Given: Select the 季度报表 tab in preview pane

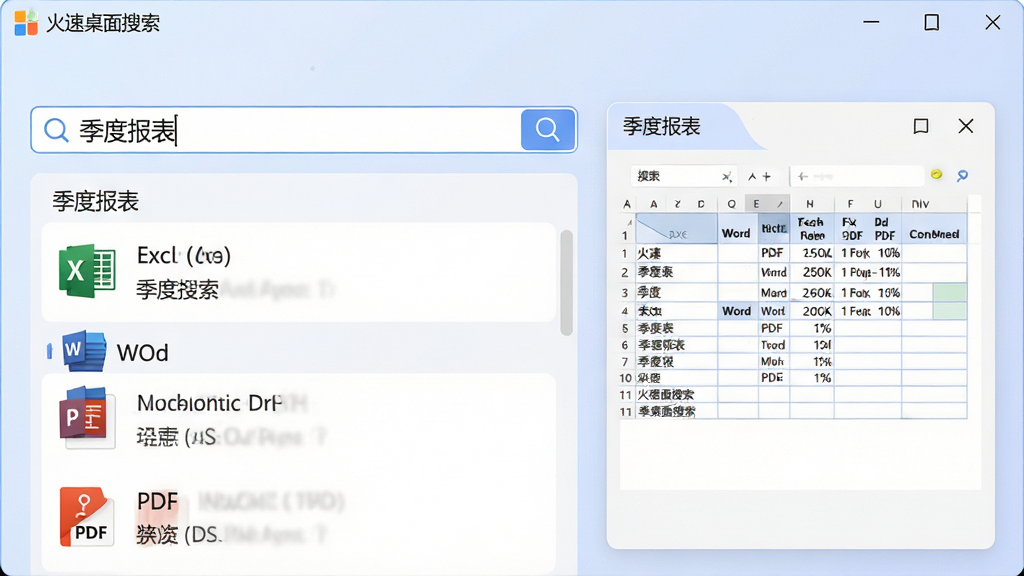Looking at the screenshot, I should [662, 126].
